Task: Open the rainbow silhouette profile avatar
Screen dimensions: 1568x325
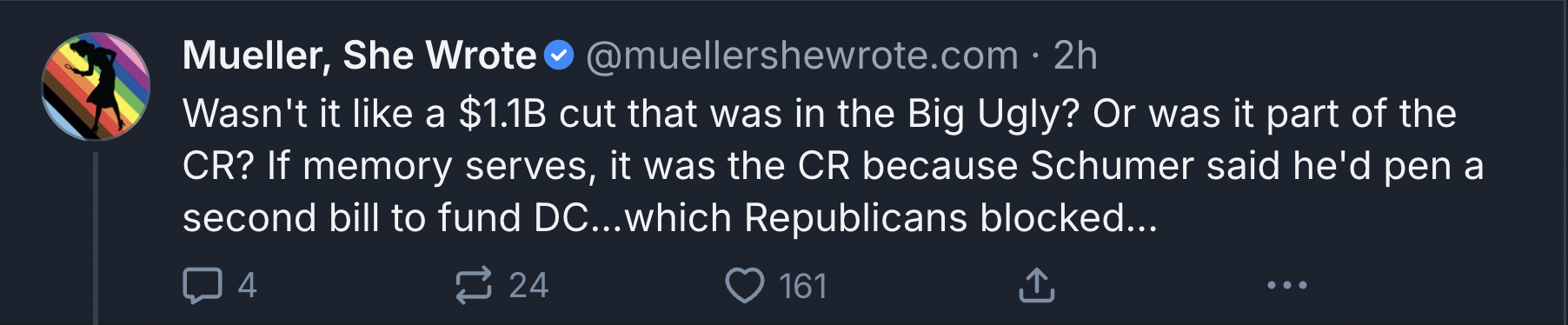Action: [x=96, y=86]
